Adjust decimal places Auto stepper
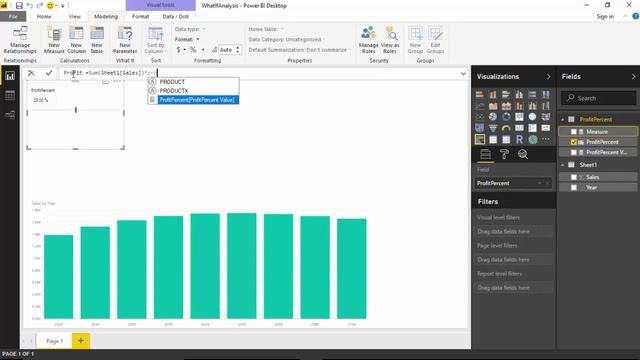Screen dimensions: 640x360 (238, 50)
